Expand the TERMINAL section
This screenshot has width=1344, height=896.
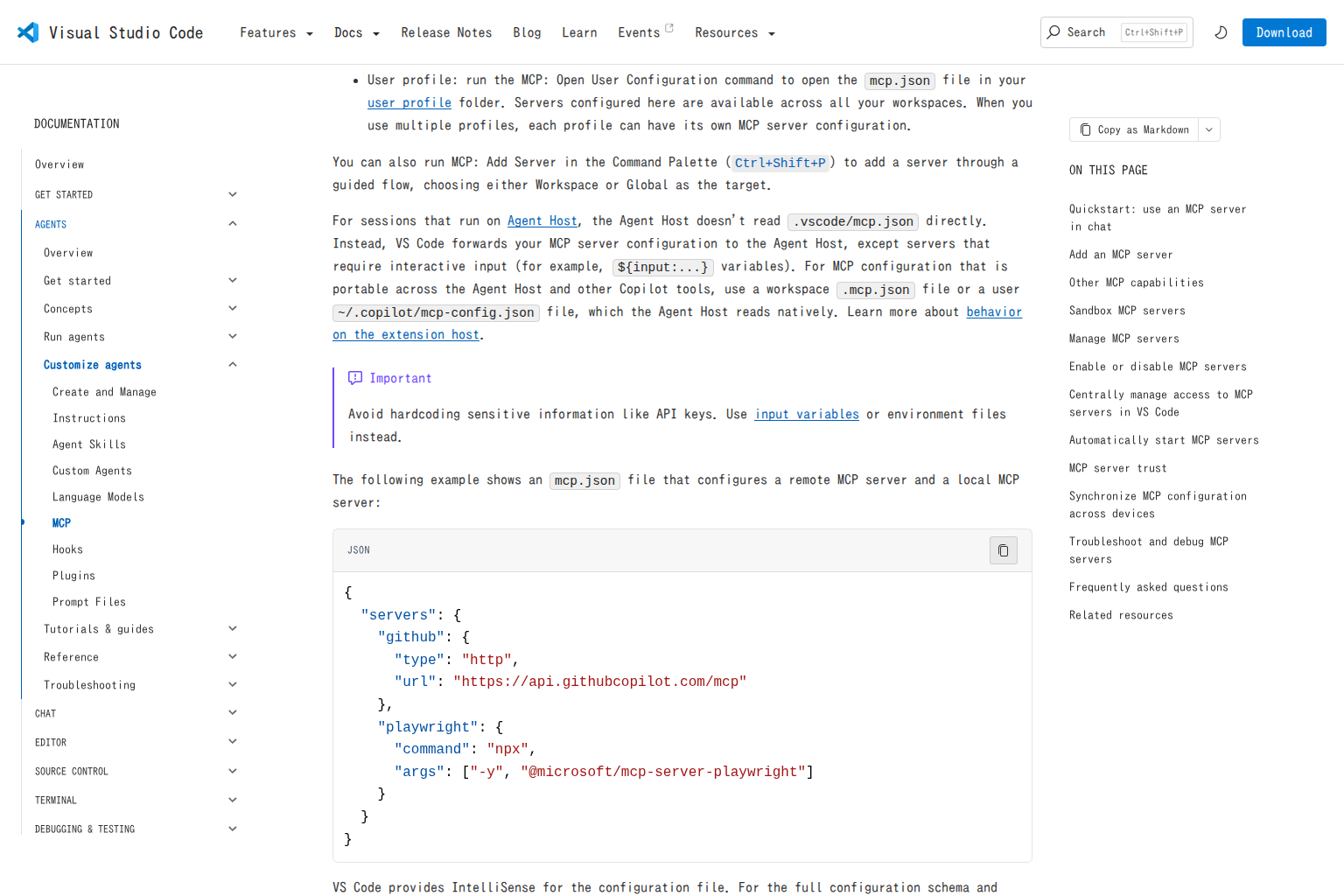click(233, 800)
